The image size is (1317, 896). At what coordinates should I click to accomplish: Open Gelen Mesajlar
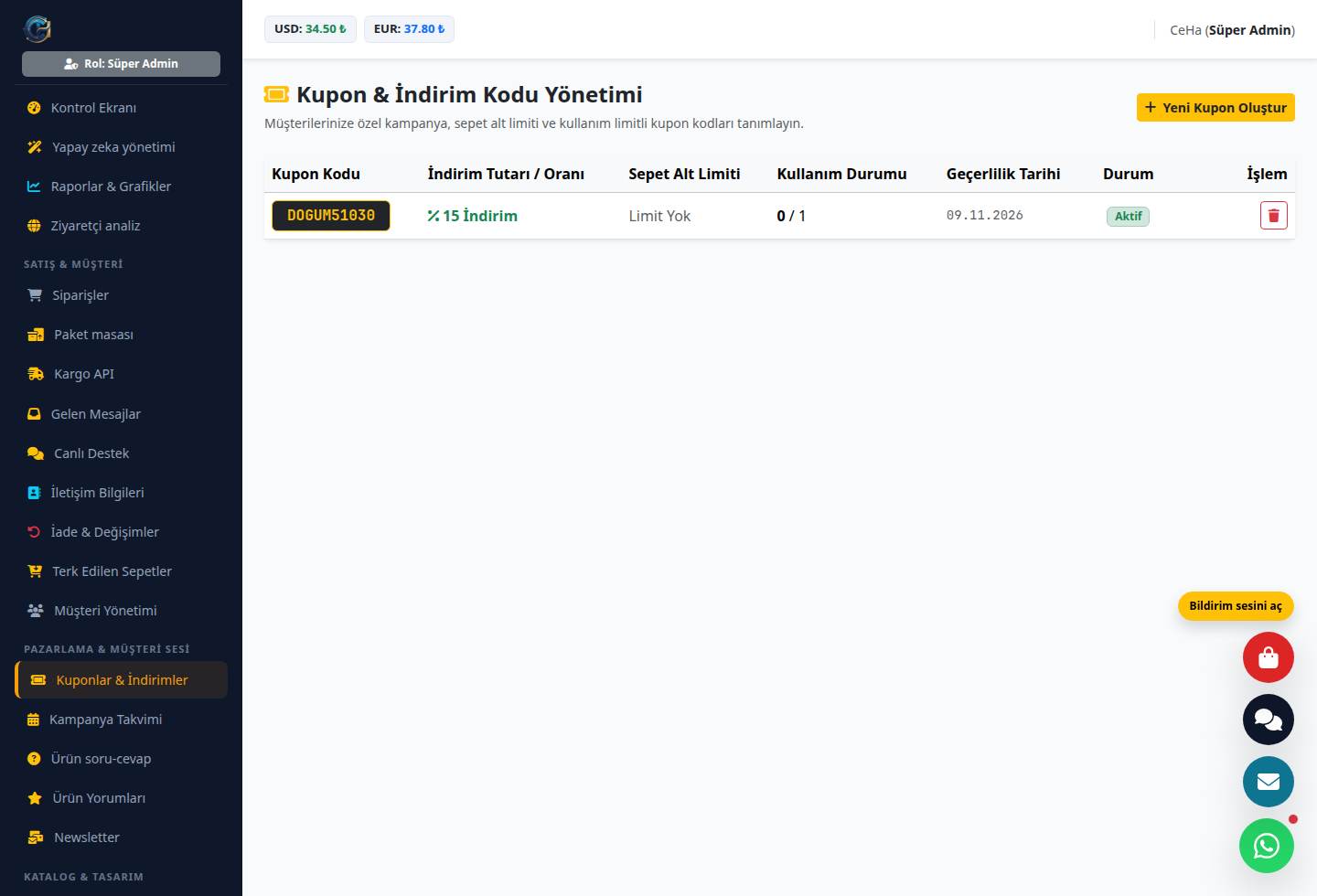pyautogui.click(x=121, y=414)
